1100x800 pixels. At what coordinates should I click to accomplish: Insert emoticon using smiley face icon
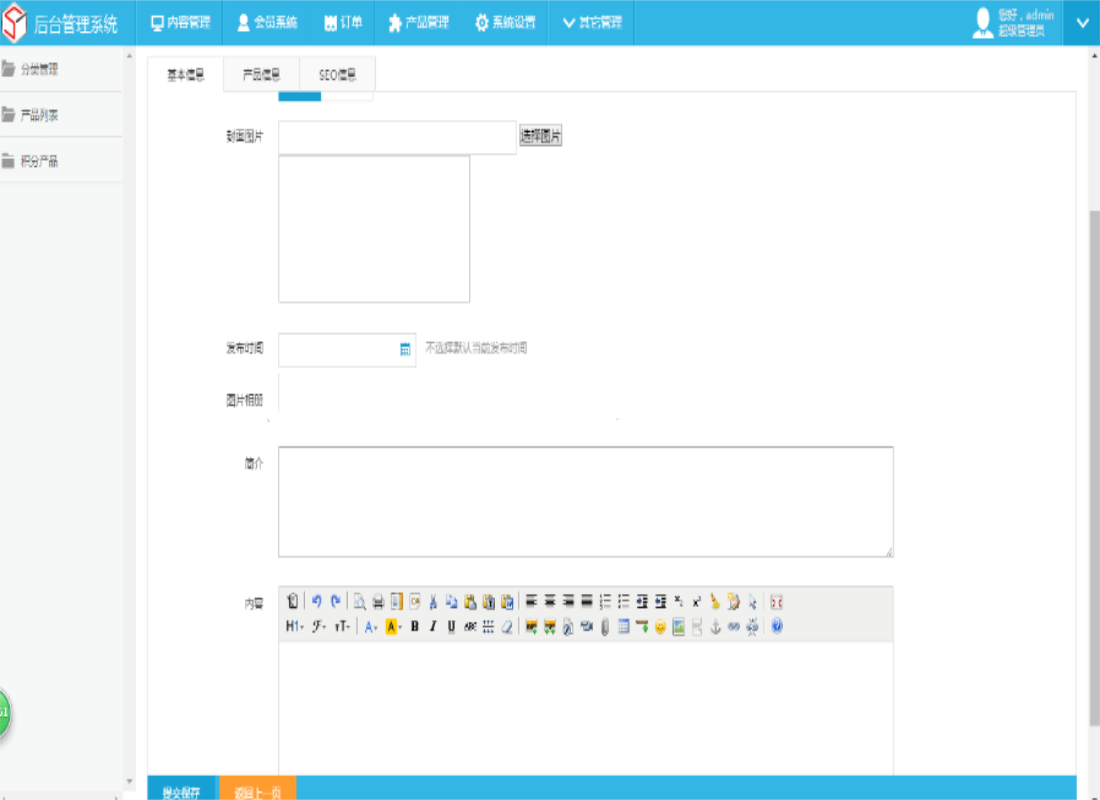660,627
